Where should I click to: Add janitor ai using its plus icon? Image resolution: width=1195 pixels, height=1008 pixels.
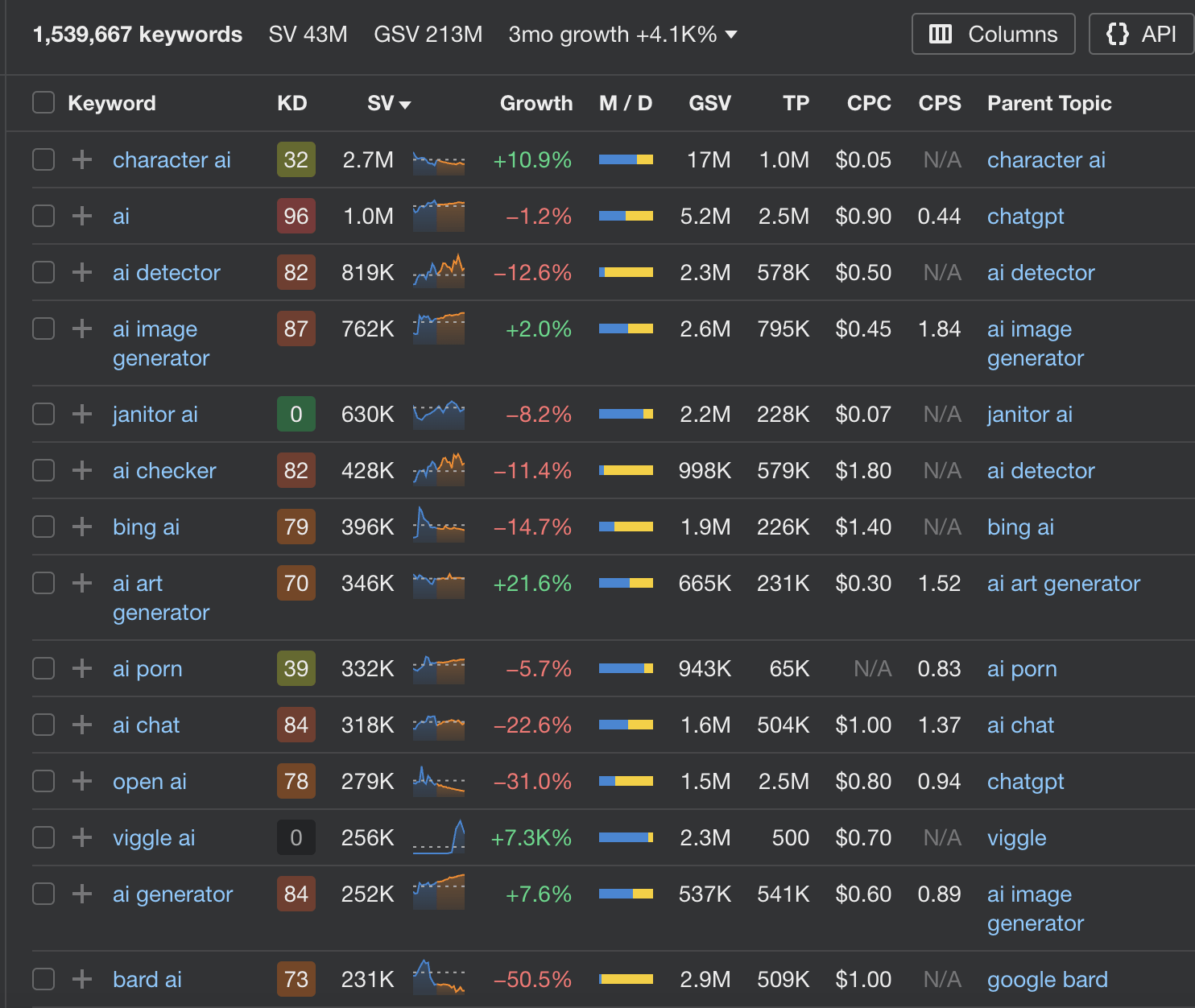point(81,414)
